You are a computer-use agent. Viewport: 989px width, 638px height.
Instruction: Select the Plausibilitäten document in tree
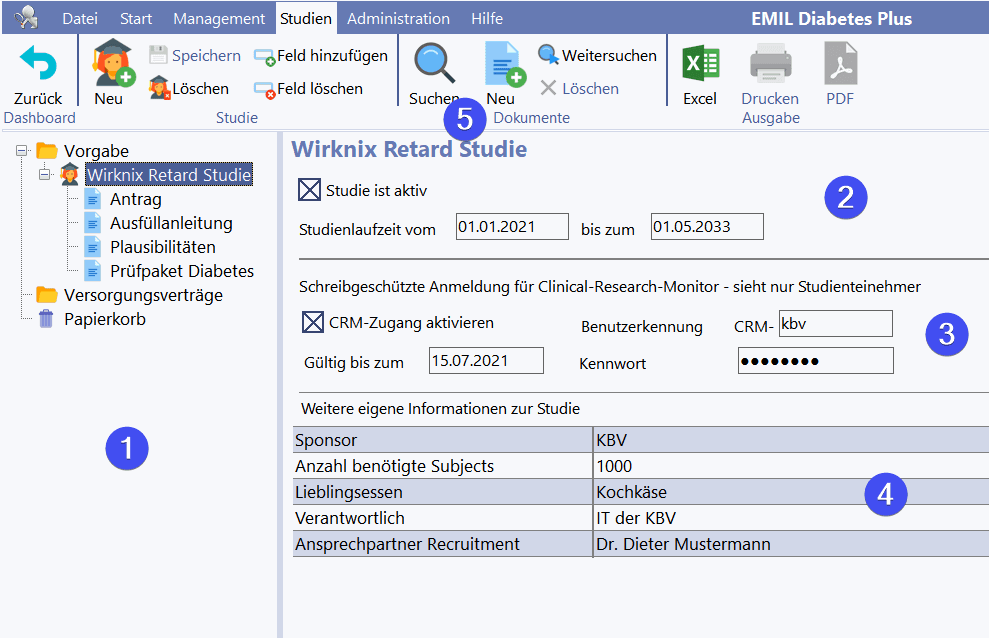pos(162,247)
